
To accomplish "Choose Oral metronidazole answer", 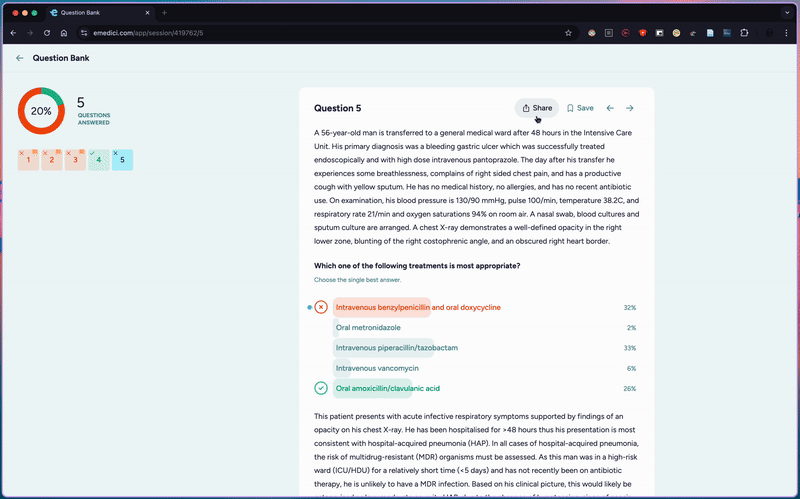I will 368,328.
